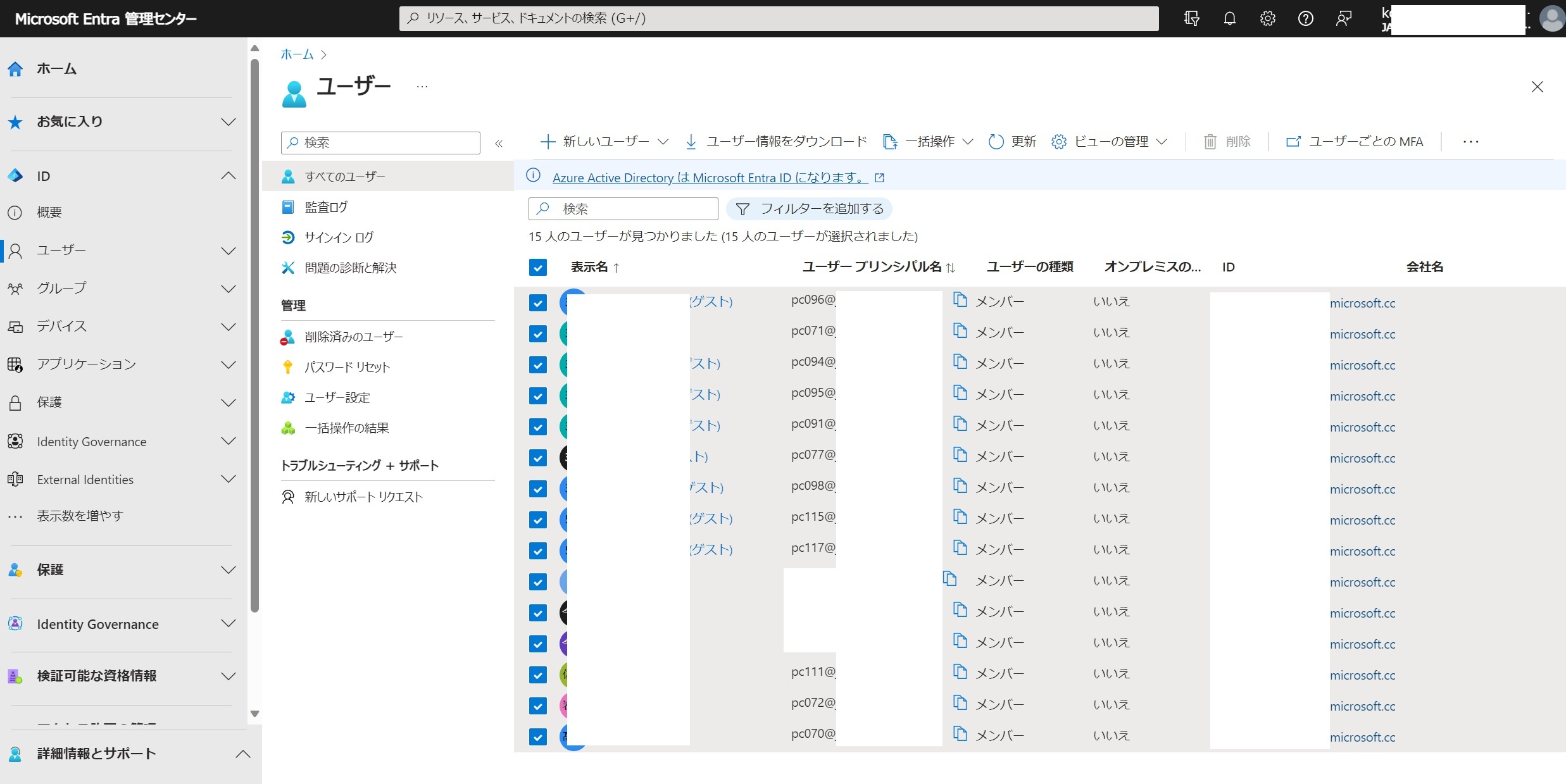Collapse the user menu with double chevron
Image resolution: width=1566 pixels, height=784 pixels.
[x=499, y=143]
